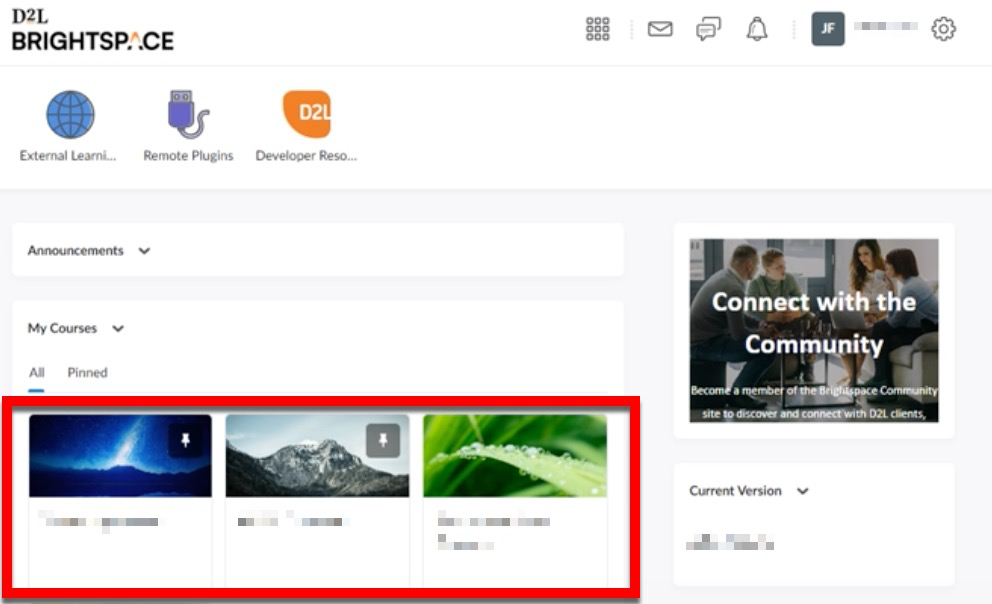Open the message alerts envelope icon
Image resolution: width=992 pixels, height=604 pixels.
click(x=660, y=29)
